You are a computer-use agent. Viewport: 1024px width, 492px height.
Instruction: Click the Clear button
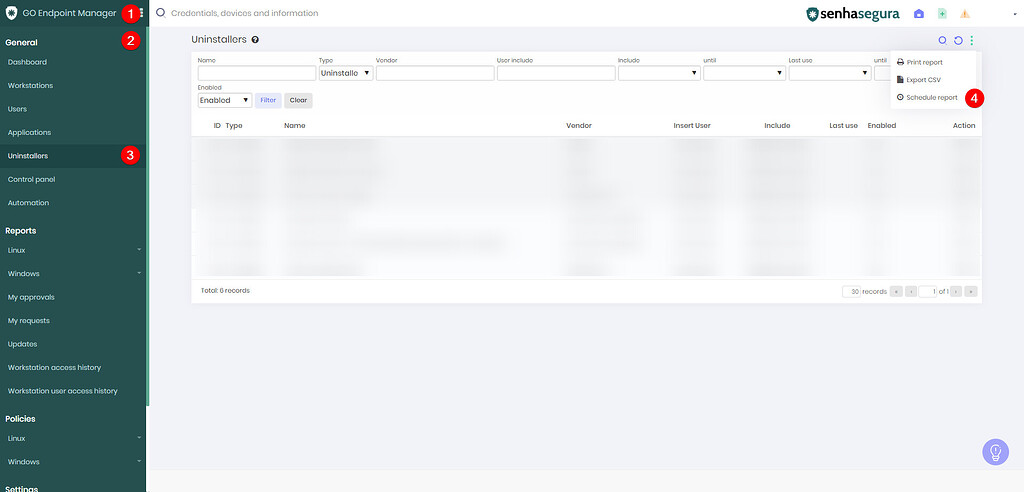[x=298, y=101]
